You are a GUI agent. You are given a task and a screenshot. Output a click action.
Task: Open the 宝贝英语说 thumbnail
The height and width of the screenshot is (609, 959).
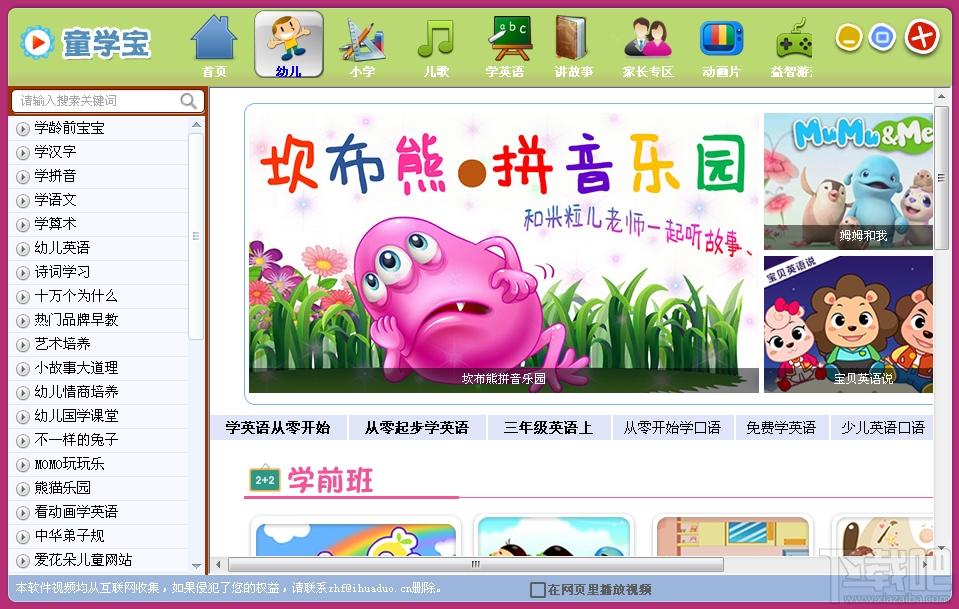848,324
